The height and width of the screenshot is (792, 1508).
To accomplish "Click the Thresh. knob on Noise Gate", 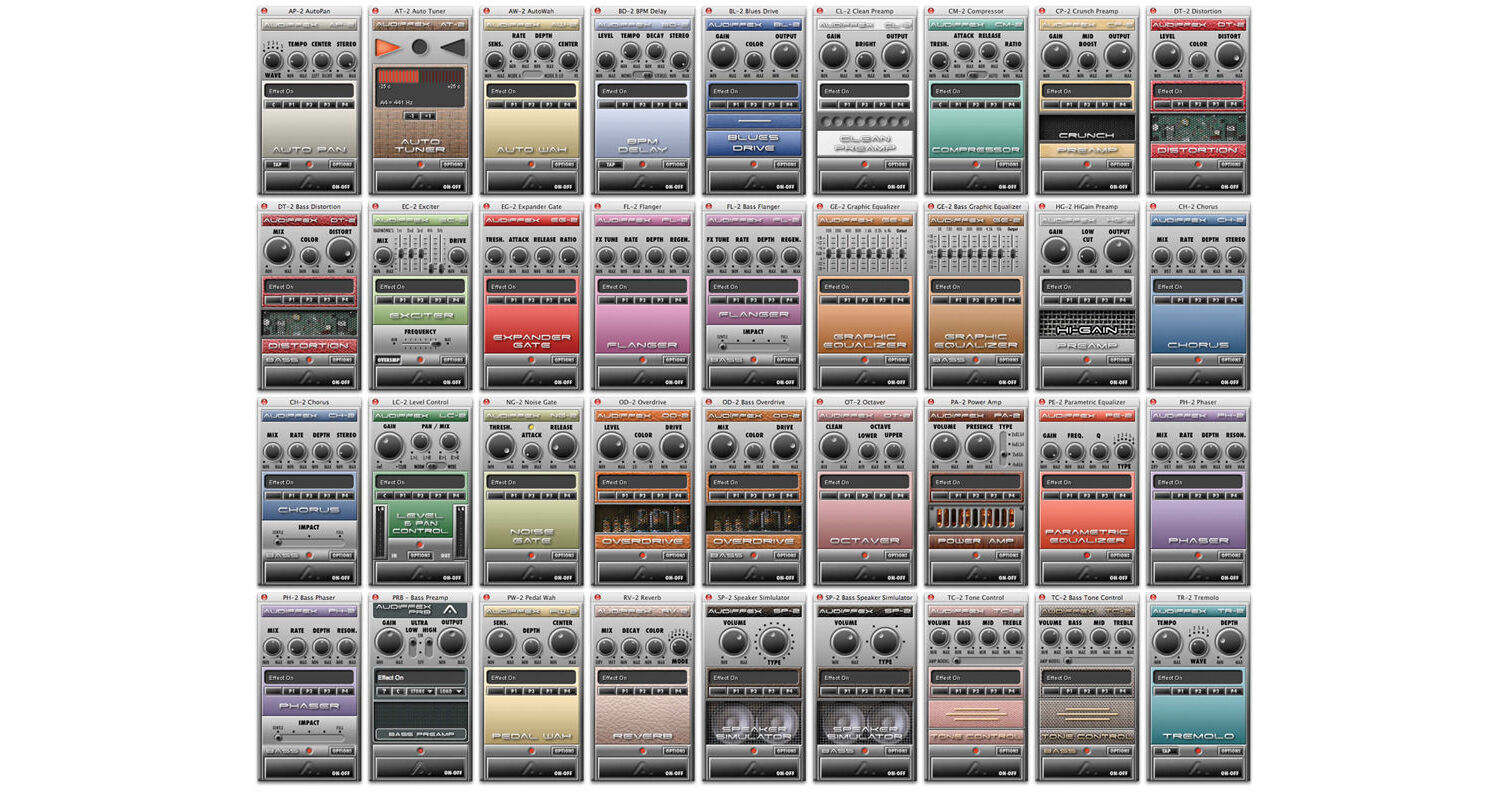I will coord(500,446).
